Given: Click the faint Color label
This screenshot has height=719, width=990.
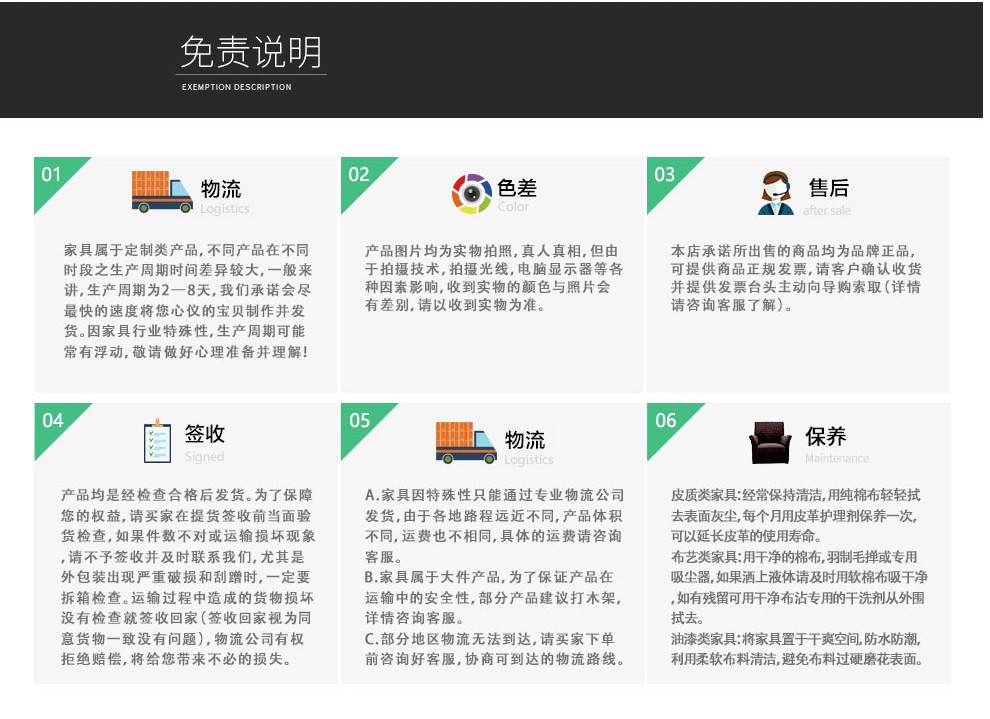Looking at the screenshot, I should (x=513, y=206).
